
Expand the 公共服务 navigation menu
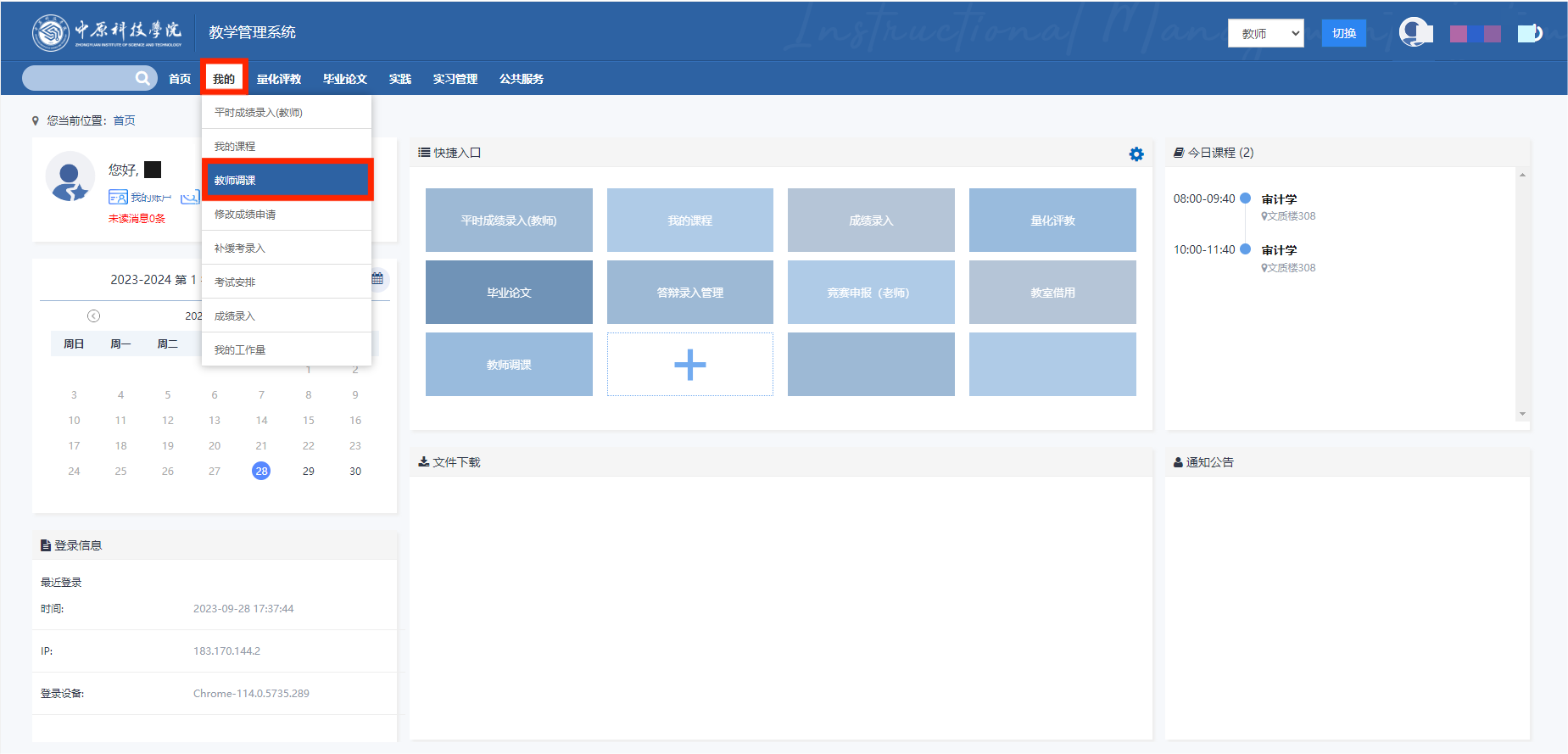[521, 79]
